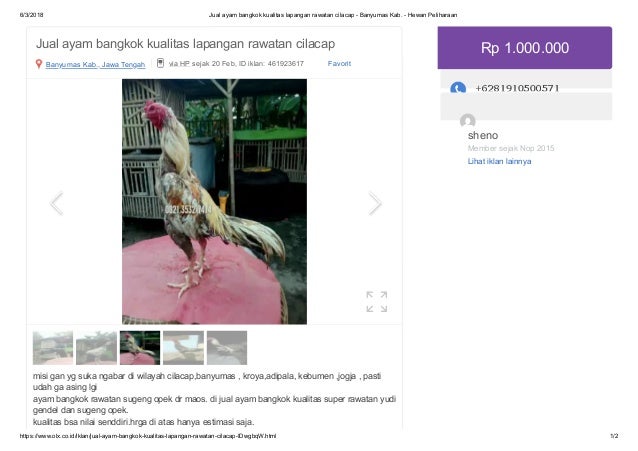Select the fifth photo thumbnail
This screenshot has height=451, width=638.
click(227, 348)
